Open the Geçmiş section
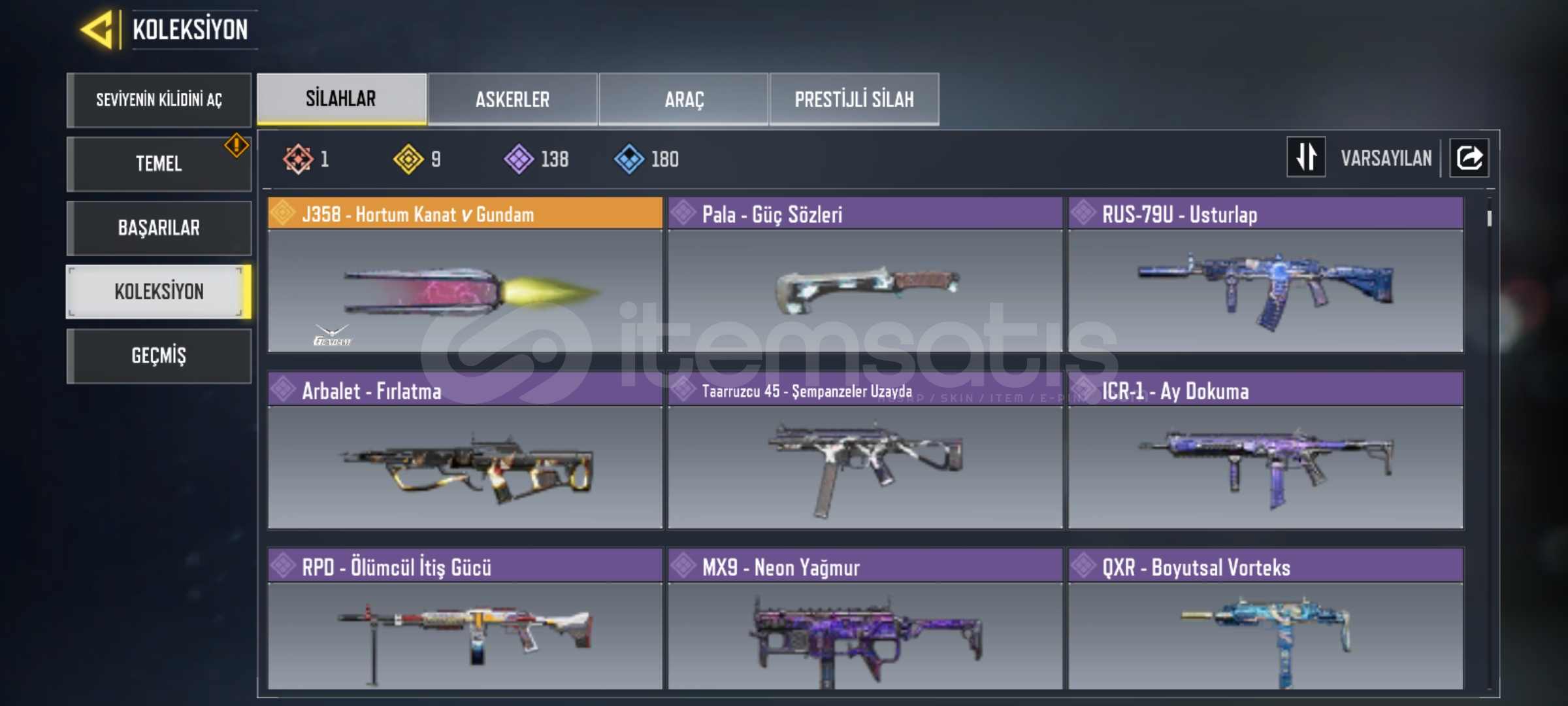The image size is (1568, 706). click(x=159, y=356)
